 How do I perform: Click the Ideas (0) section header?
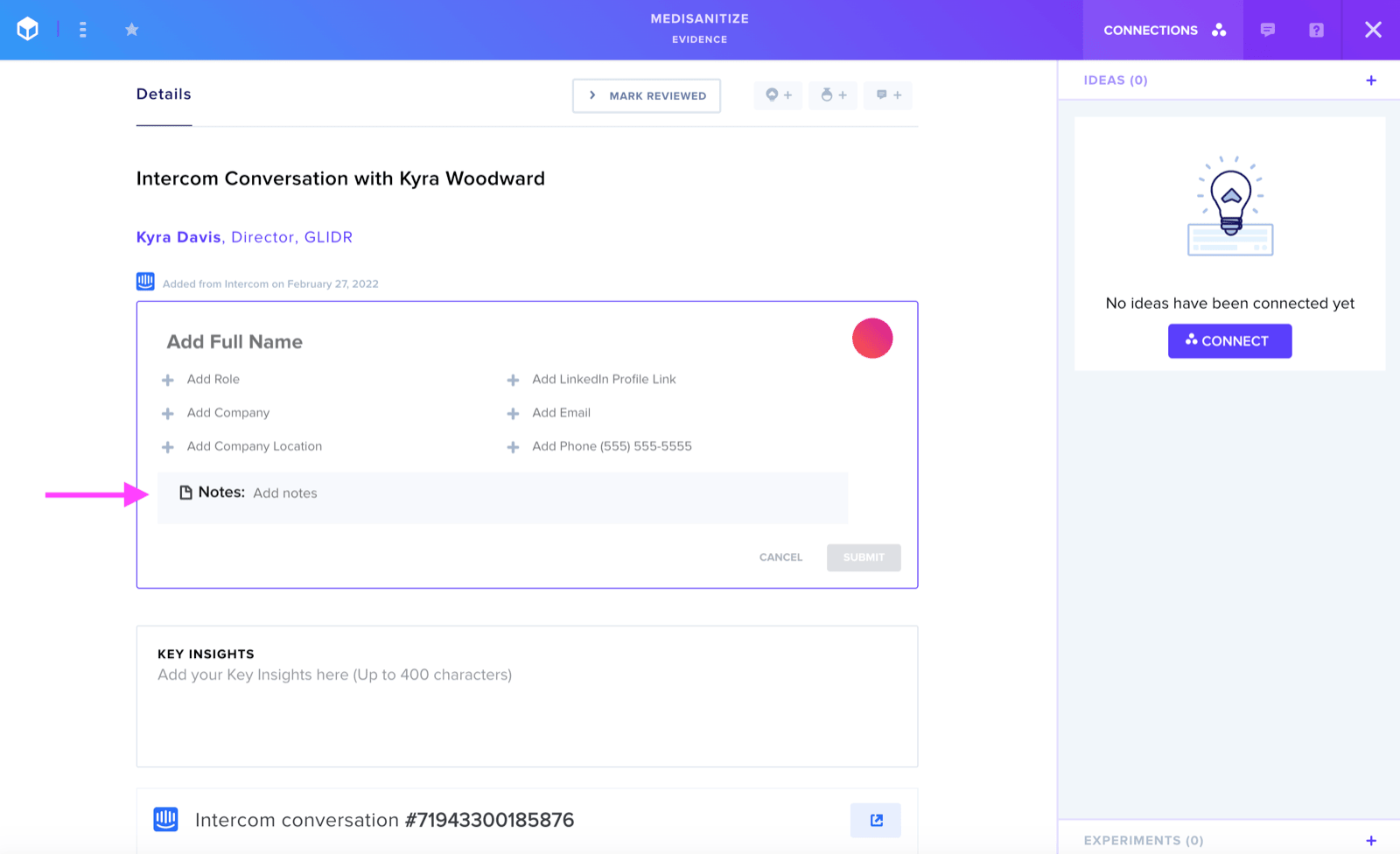click(x=1116, y=80)
